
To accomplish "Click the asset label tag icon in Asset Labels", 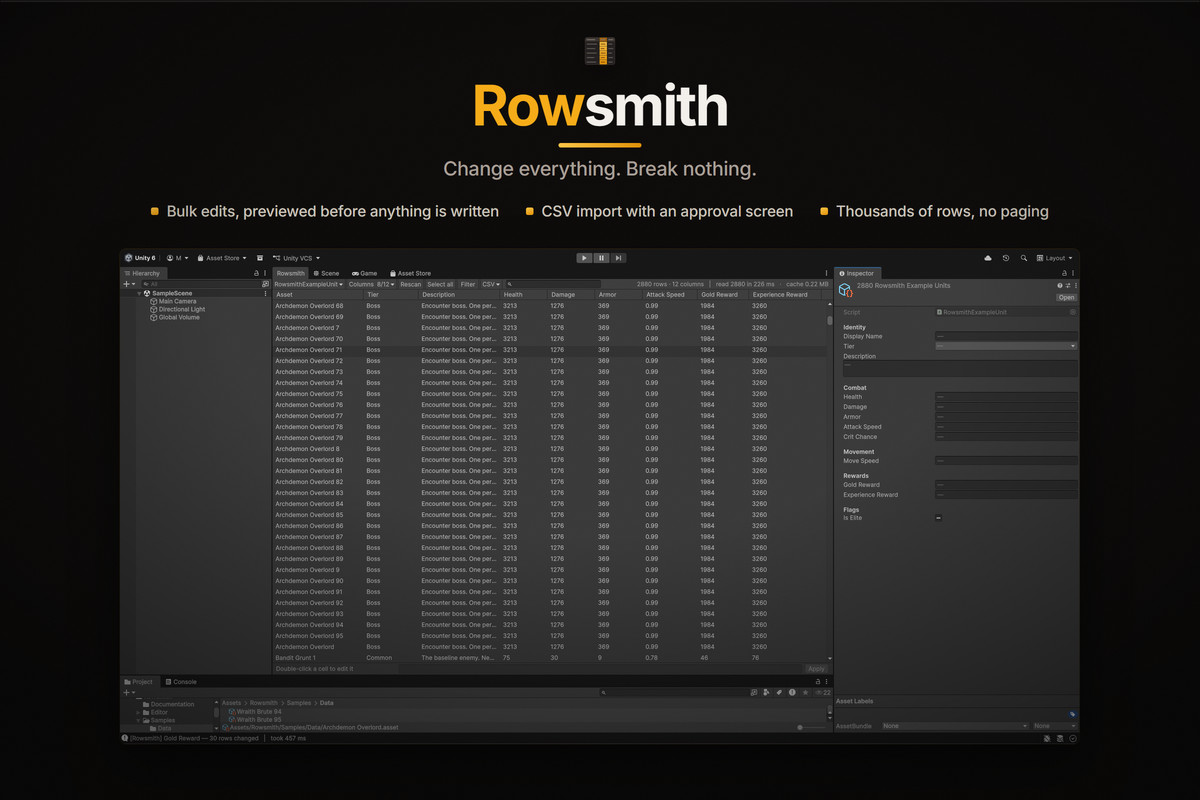I will pos(1072,714).
